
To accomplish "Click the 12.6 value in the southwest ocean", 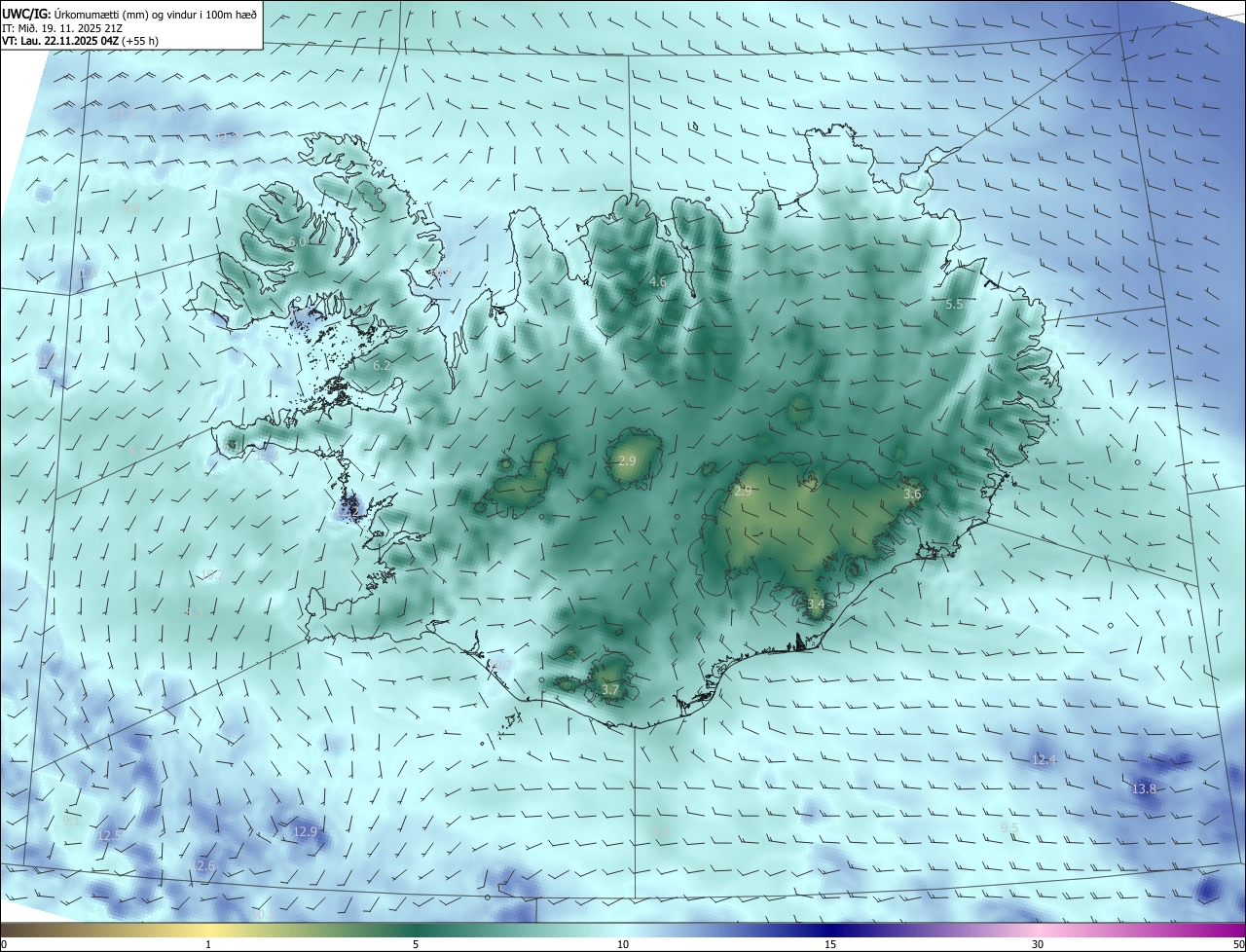I will [202, 865].
